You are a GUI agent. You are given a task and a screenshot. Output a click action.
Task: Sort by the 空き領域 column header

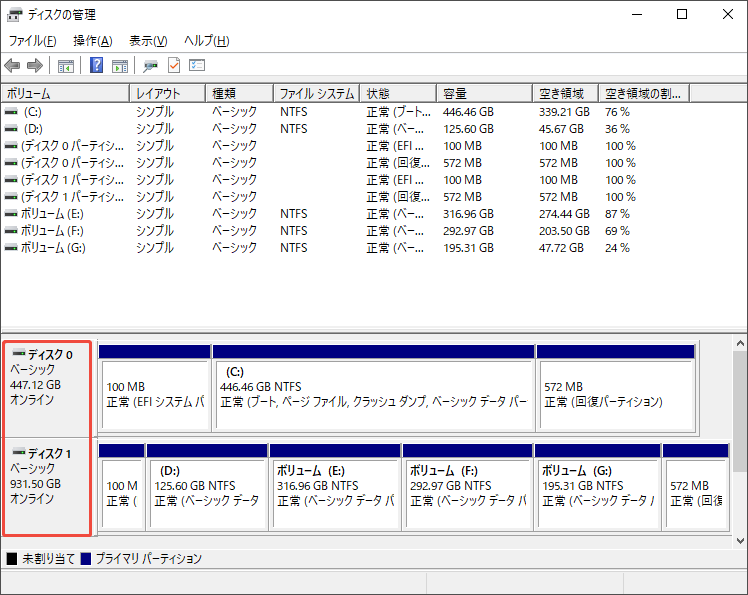[x=566, y=94]
